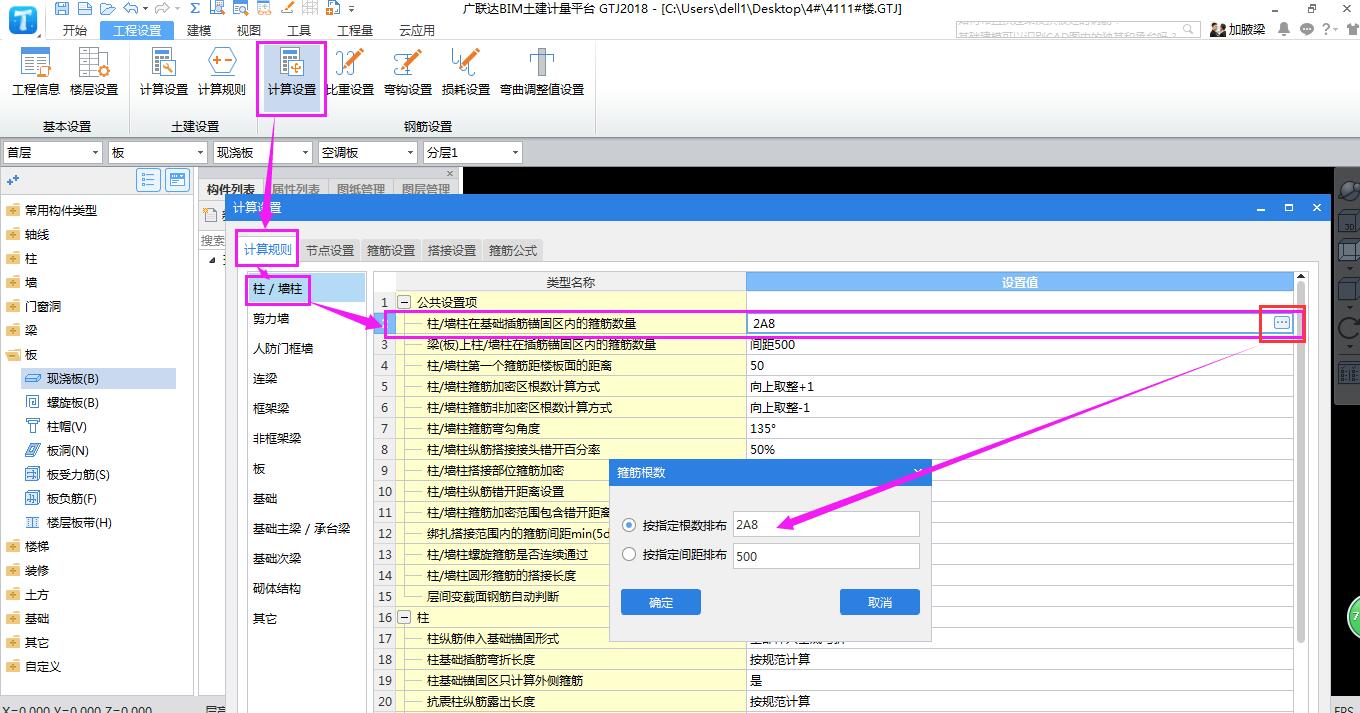Click the ellipsis button in 2A8 row

click(1282, 323)
